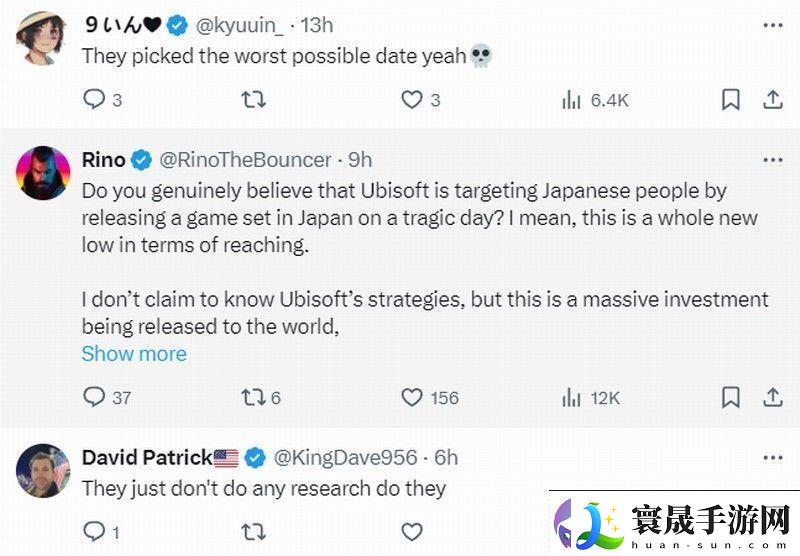Viewport: 800px width, 556px height.
Task: Share Rino's tweet
Action: (773, 397)
